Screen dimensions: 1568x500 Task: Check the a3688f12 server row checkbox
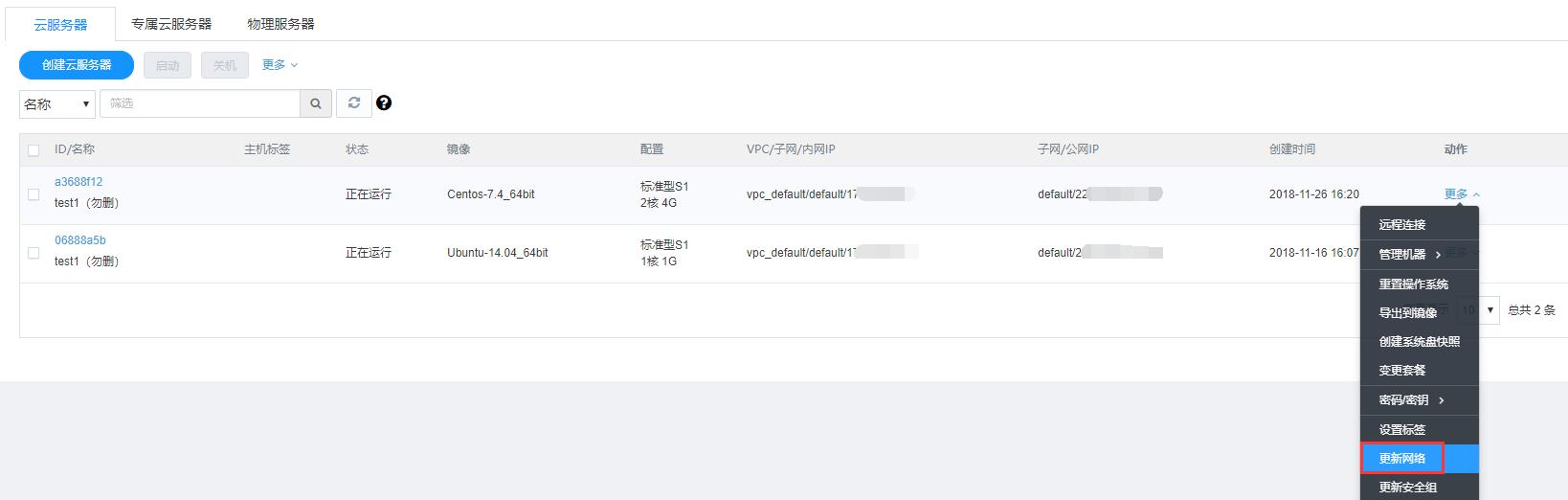34,194
